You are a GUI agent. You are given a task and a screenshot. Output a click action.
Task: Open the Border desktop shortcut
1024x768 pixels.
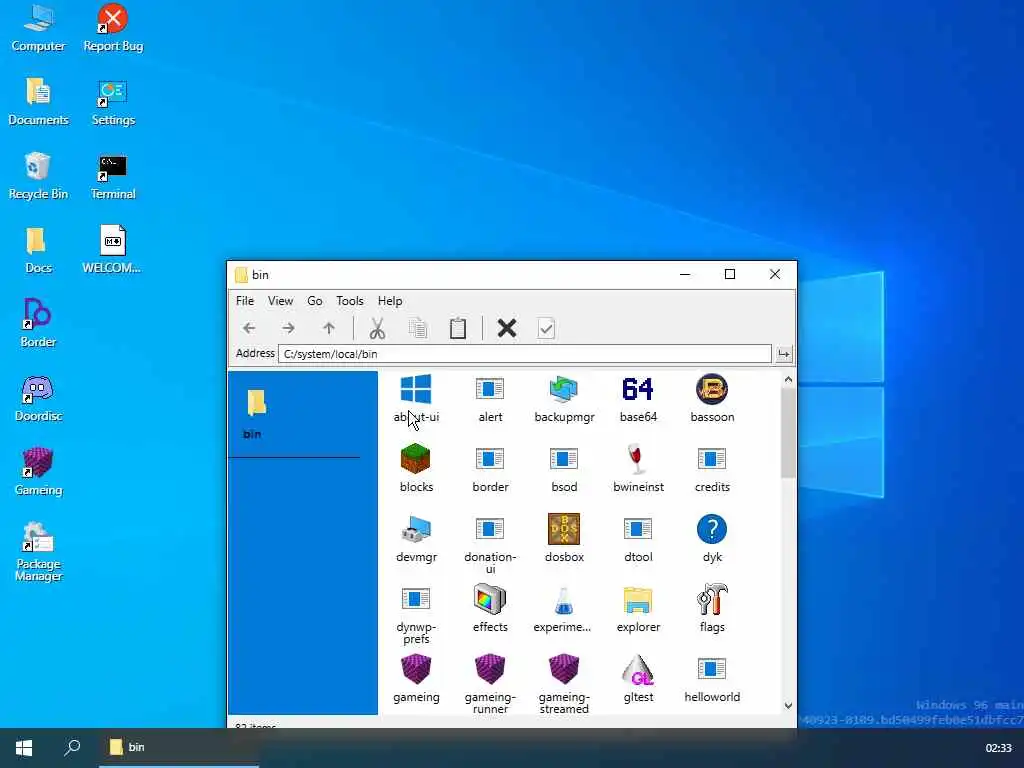coord(39,323)
